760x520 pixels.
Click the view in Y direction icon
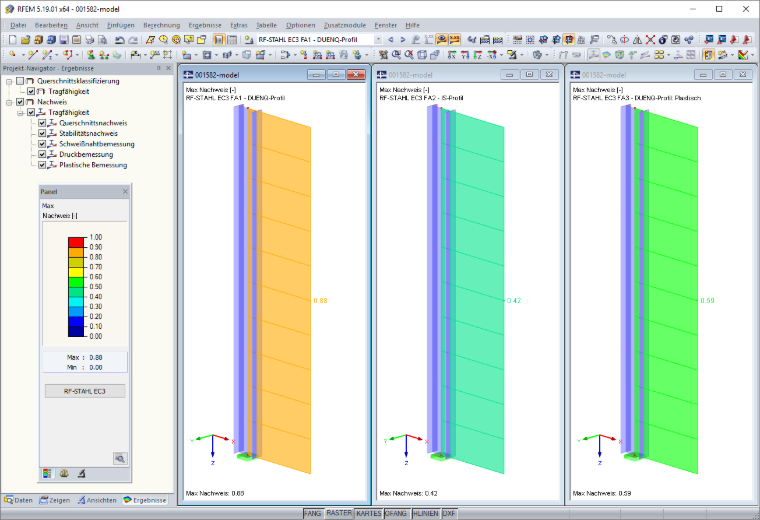[x=465, y=55]
